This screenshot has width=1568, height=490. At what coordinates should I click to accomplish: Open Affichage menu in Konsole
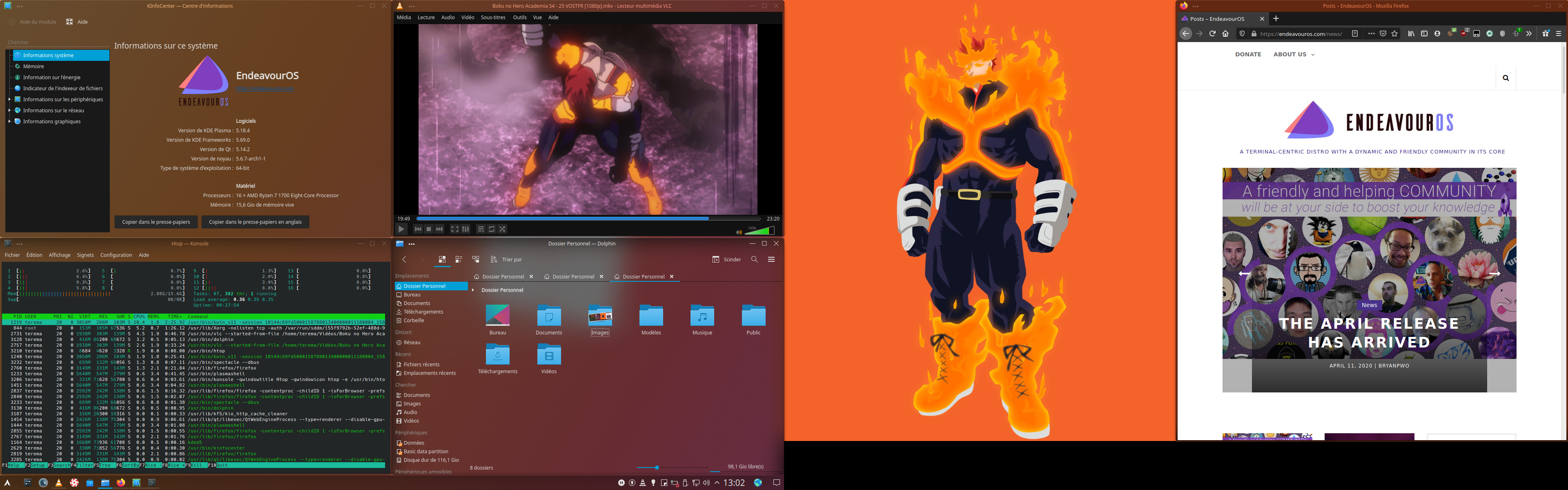(60, 255)
